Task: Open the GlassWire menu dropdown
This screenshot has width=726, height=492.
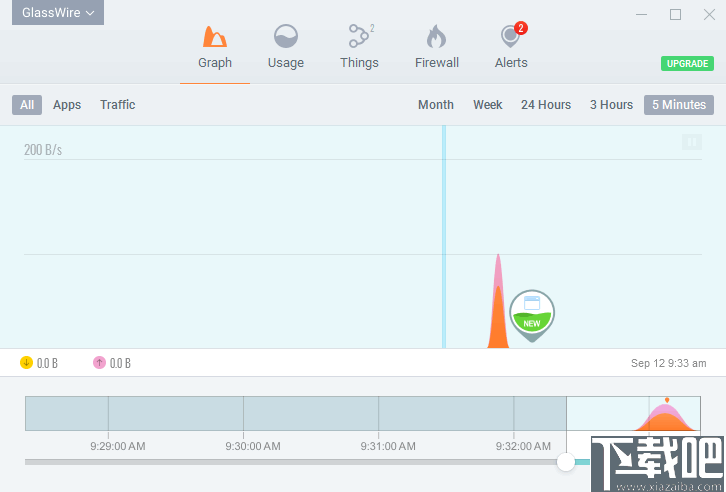Action: point(58,12)
